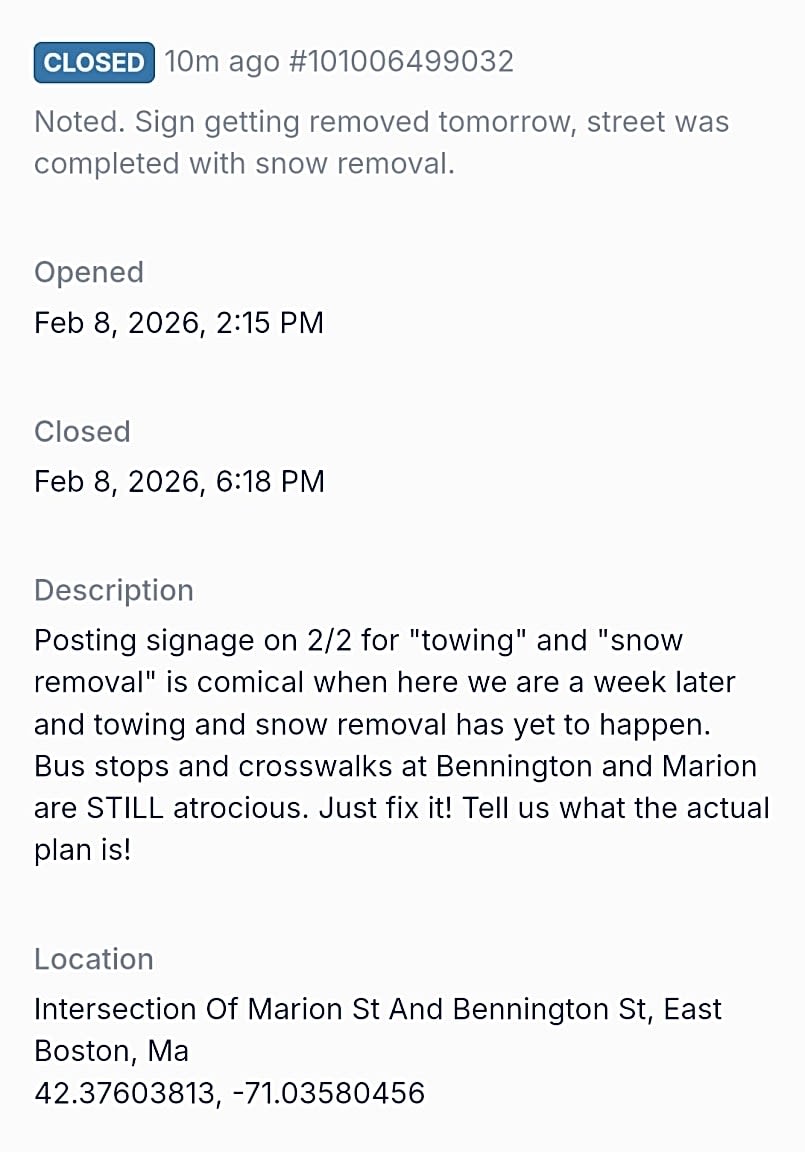Click the Opened label
This screenshot has width=805, height=1152.
click(x=89, y=272)
